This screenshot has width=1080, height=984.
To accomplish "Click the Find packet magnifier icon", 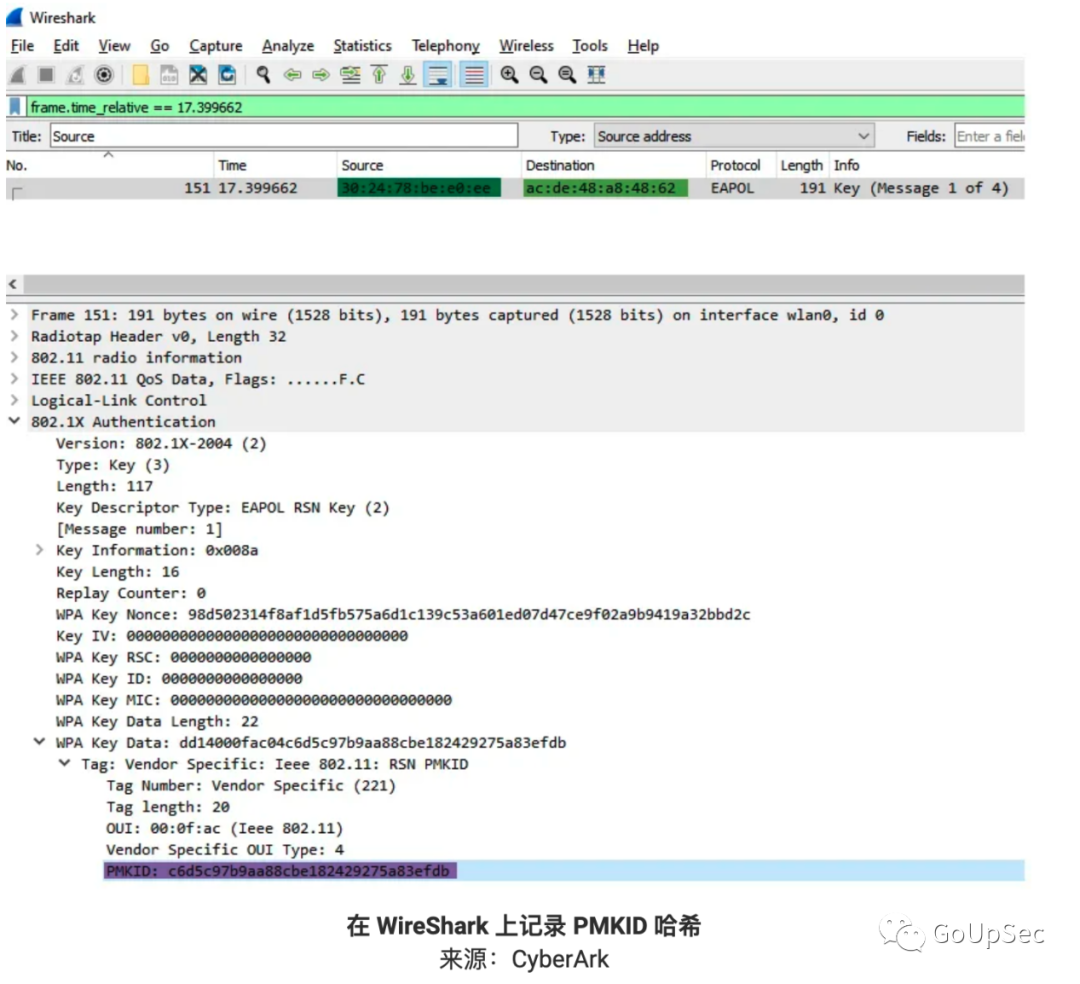I will [263, 74].
